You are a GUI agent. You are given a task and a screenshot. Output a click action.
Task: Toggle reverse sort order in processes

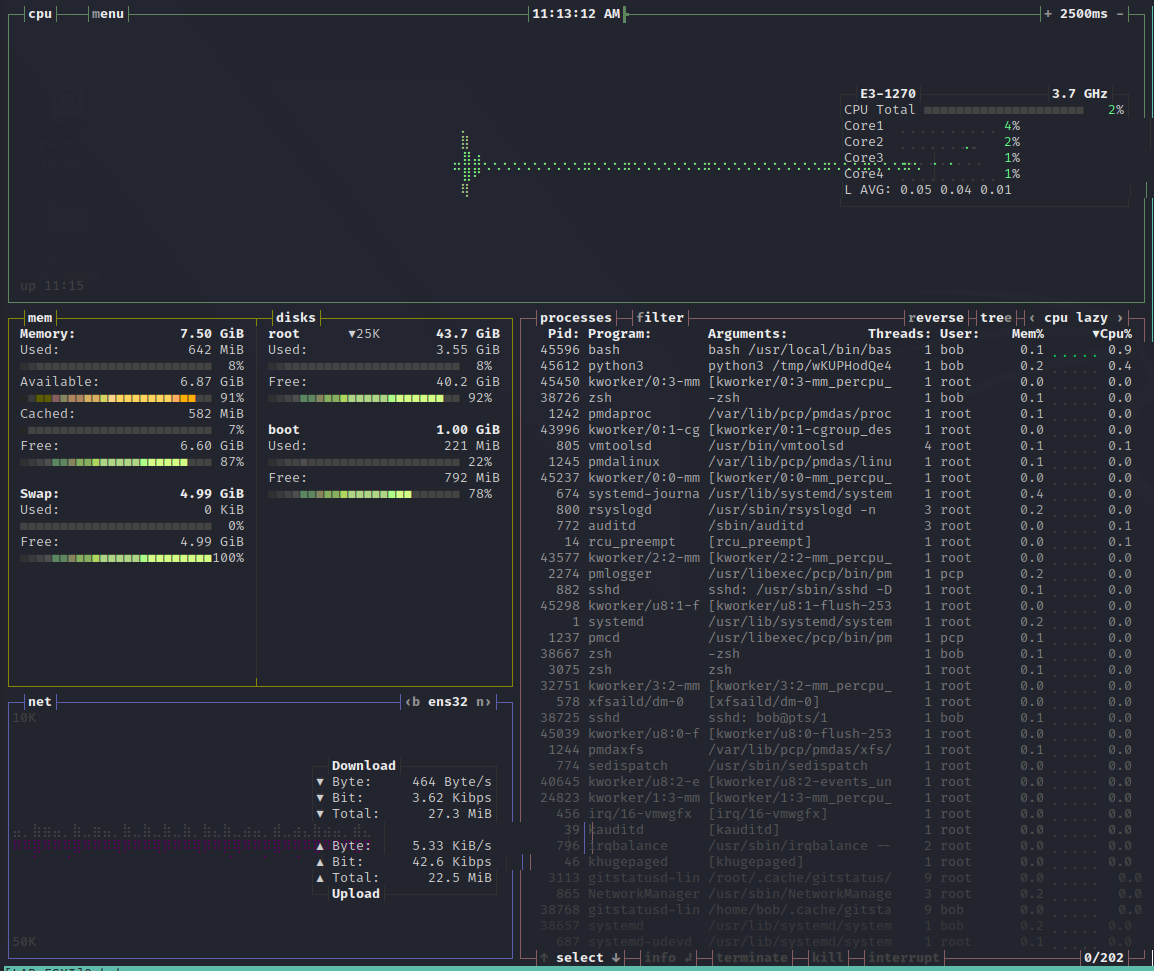click(x=935, y=317)
